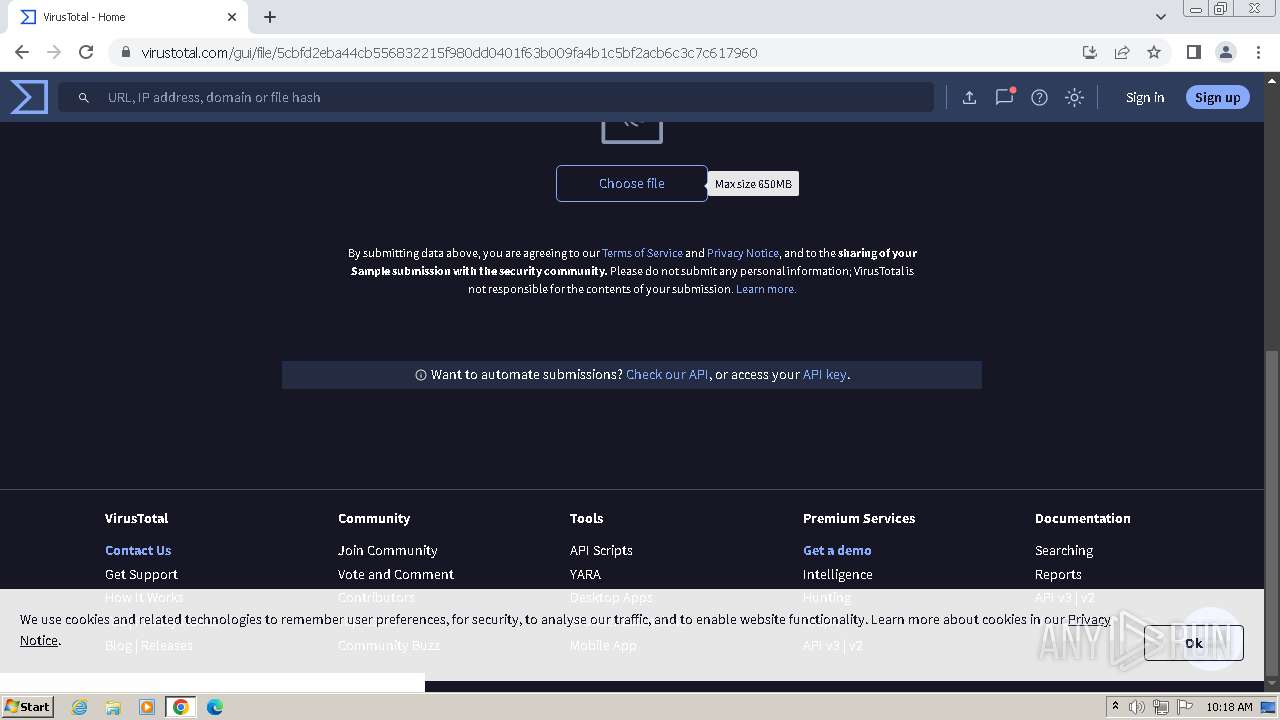Select the VirusTotal - Home tab
Viewport: 1280px width, 720px height.
126,17
